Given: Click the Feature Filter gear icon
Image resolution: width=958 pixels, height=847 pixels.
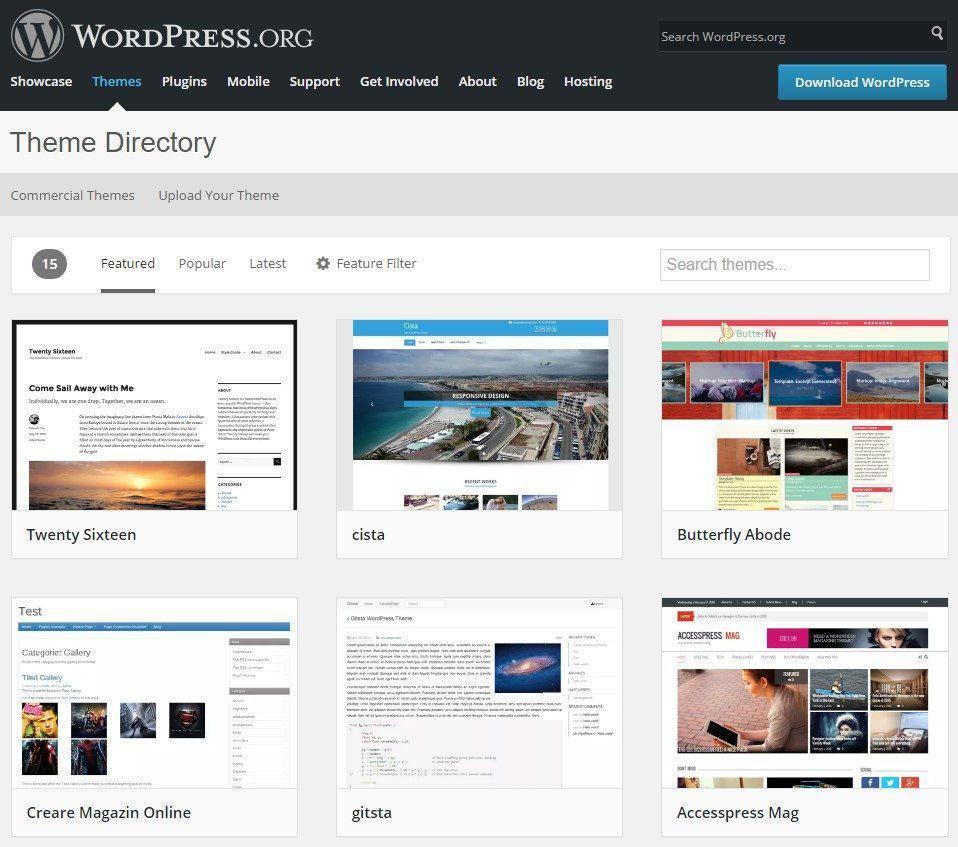Looking at the screenshot, I should click(x=323, y=264).
